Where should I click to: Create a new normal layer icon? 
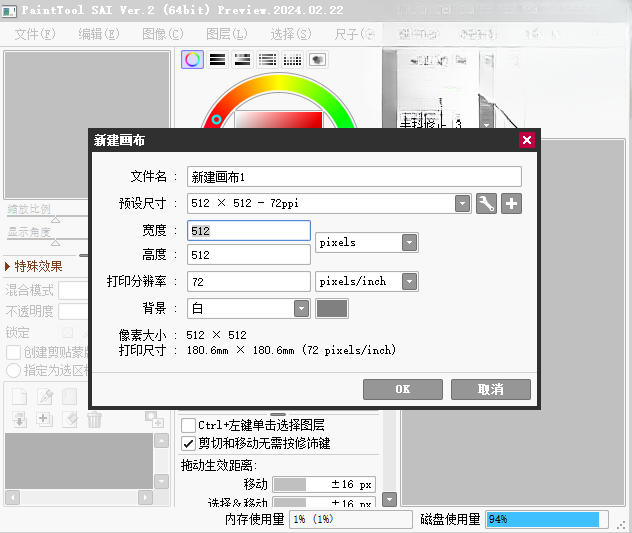point(19,397)
